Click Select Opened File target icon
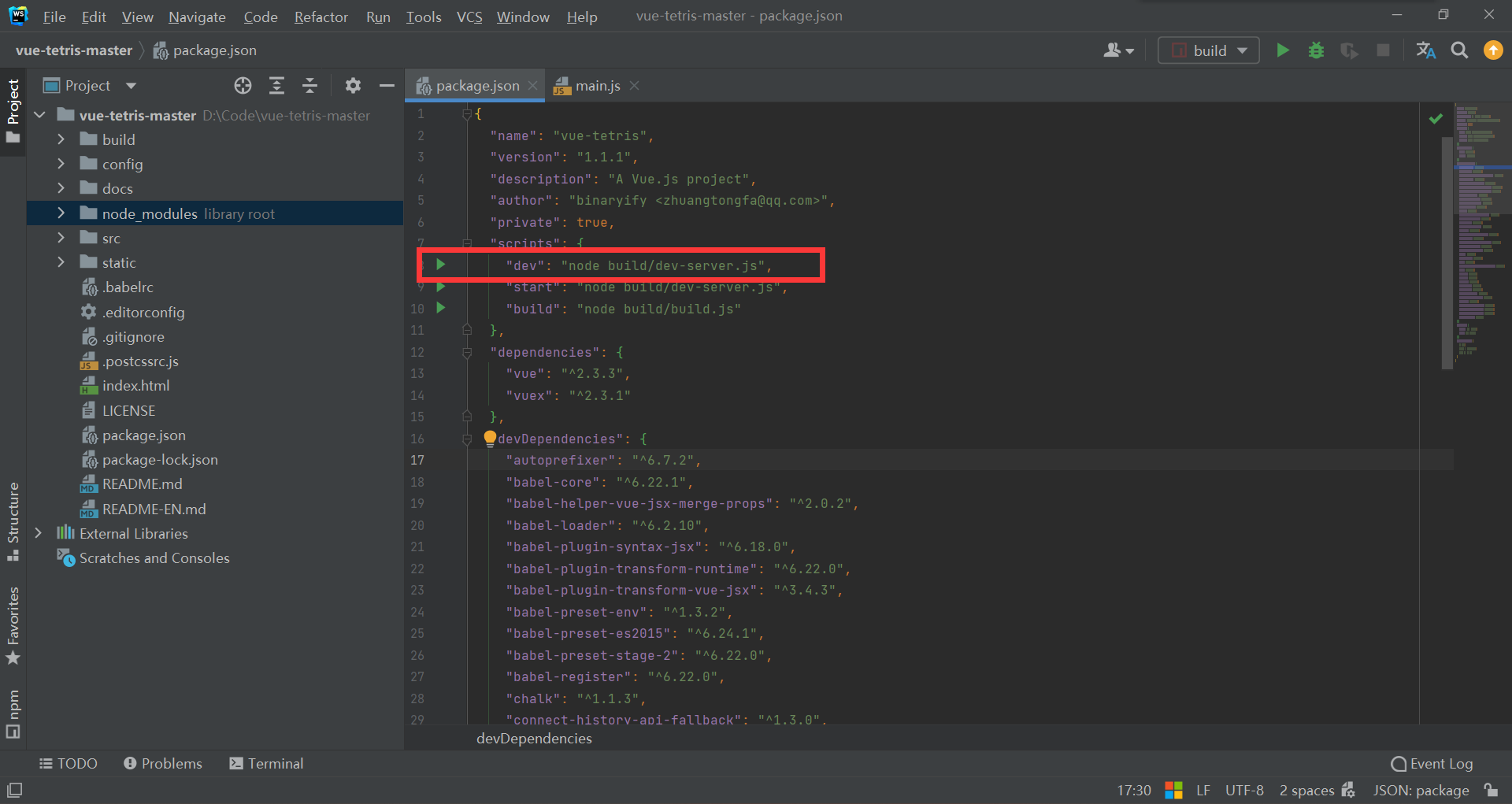Screen dimensions: 1512x804 [243, 86]
